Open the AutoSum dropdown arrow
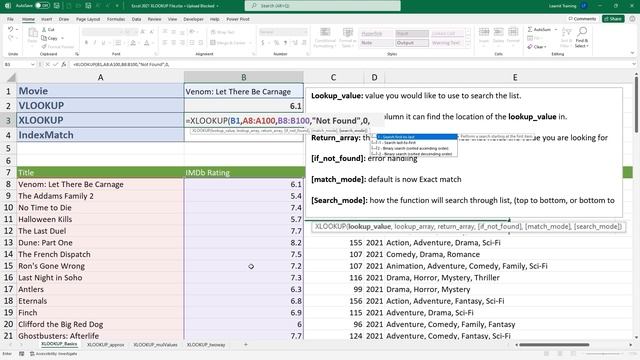 [x=556, y=29]
